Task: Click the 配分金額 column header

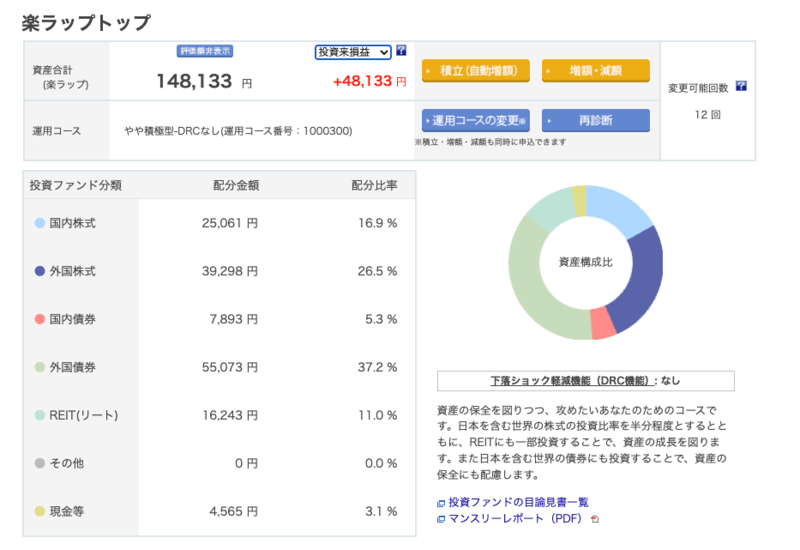Action: 236,185
